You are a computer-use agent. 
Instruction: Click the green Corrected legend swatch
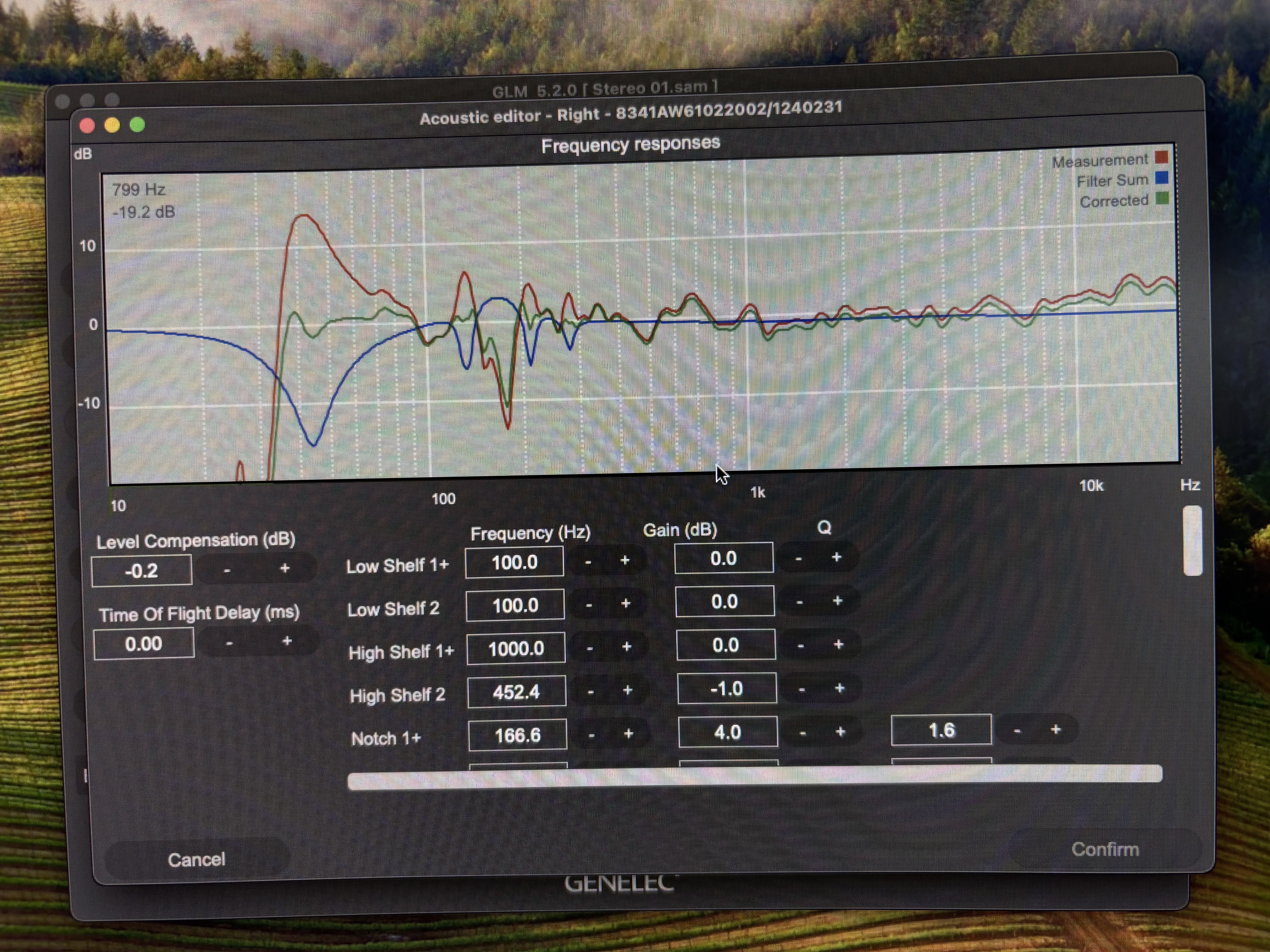[x=1162, y=198]
